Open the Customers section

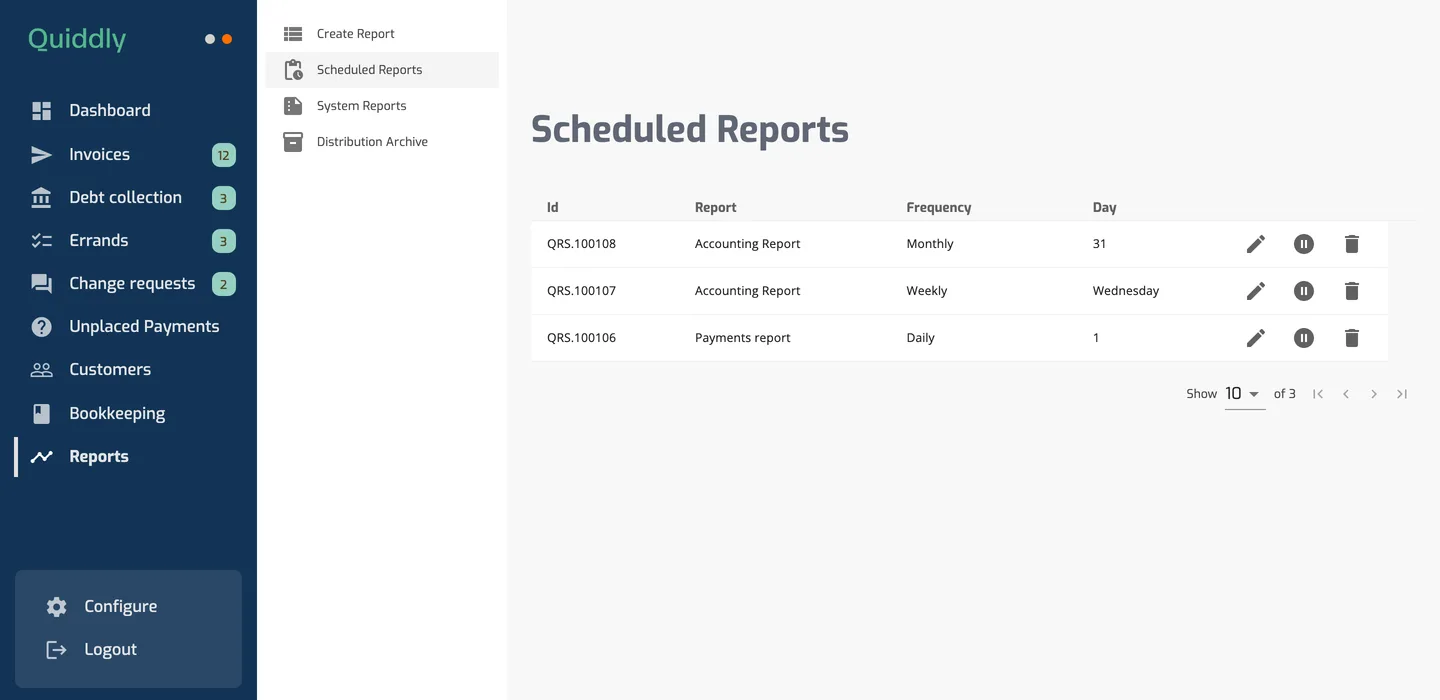110,370
